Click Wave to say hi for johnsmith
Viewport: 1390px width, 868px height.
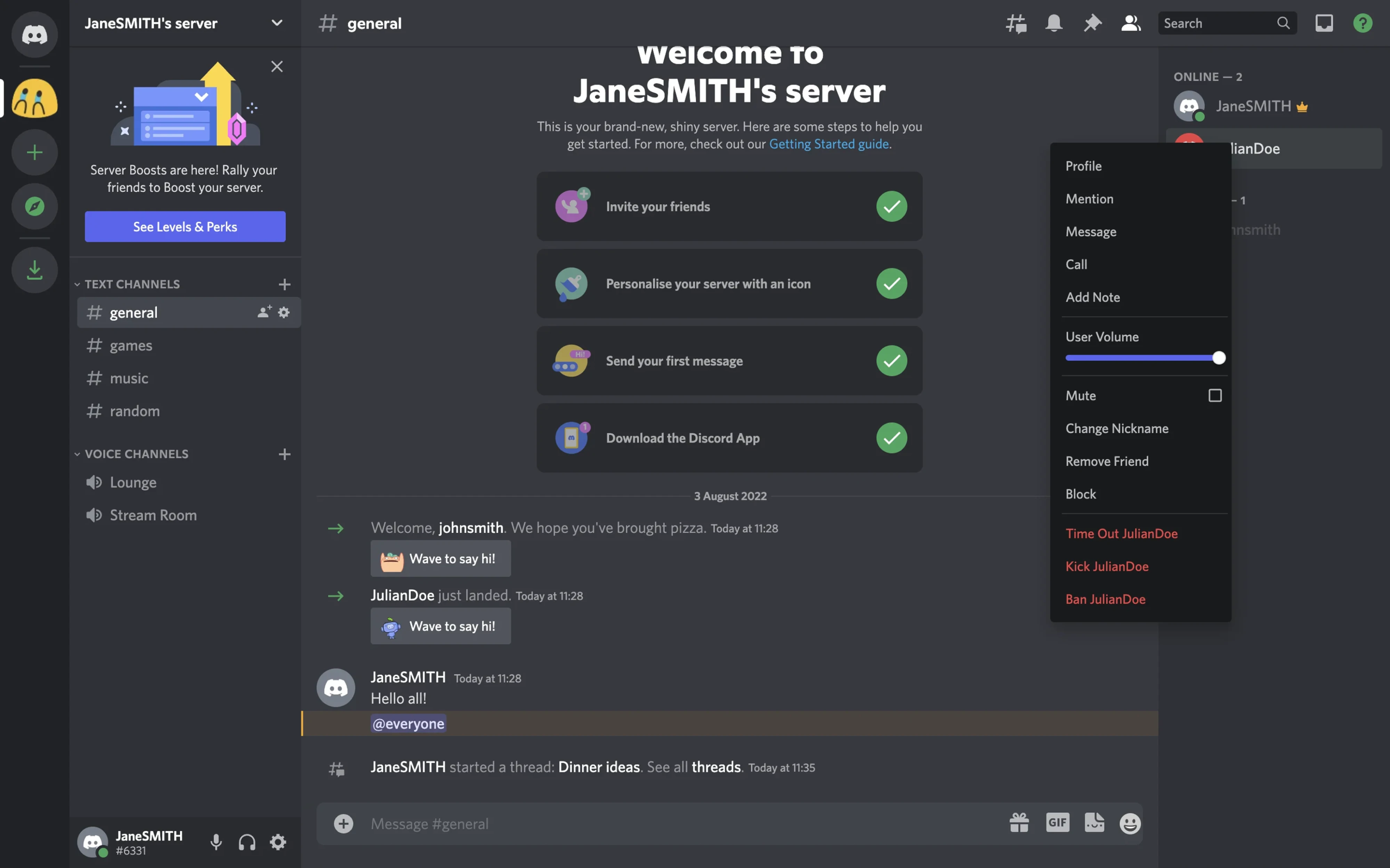tap(441, 559)
